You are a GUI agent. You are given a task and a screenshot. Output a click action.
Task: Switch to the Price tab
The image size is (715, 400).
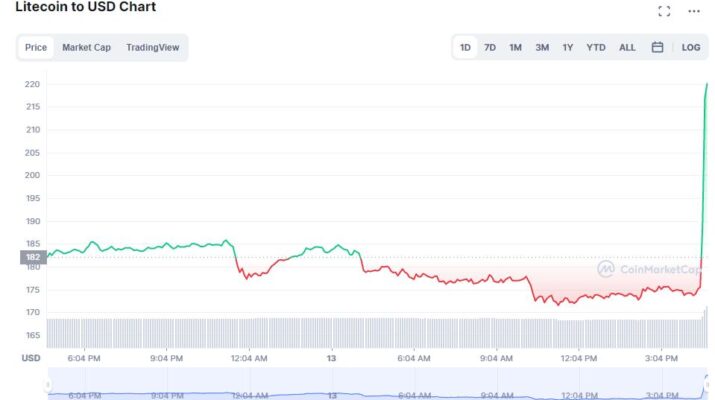coord(36,47)
